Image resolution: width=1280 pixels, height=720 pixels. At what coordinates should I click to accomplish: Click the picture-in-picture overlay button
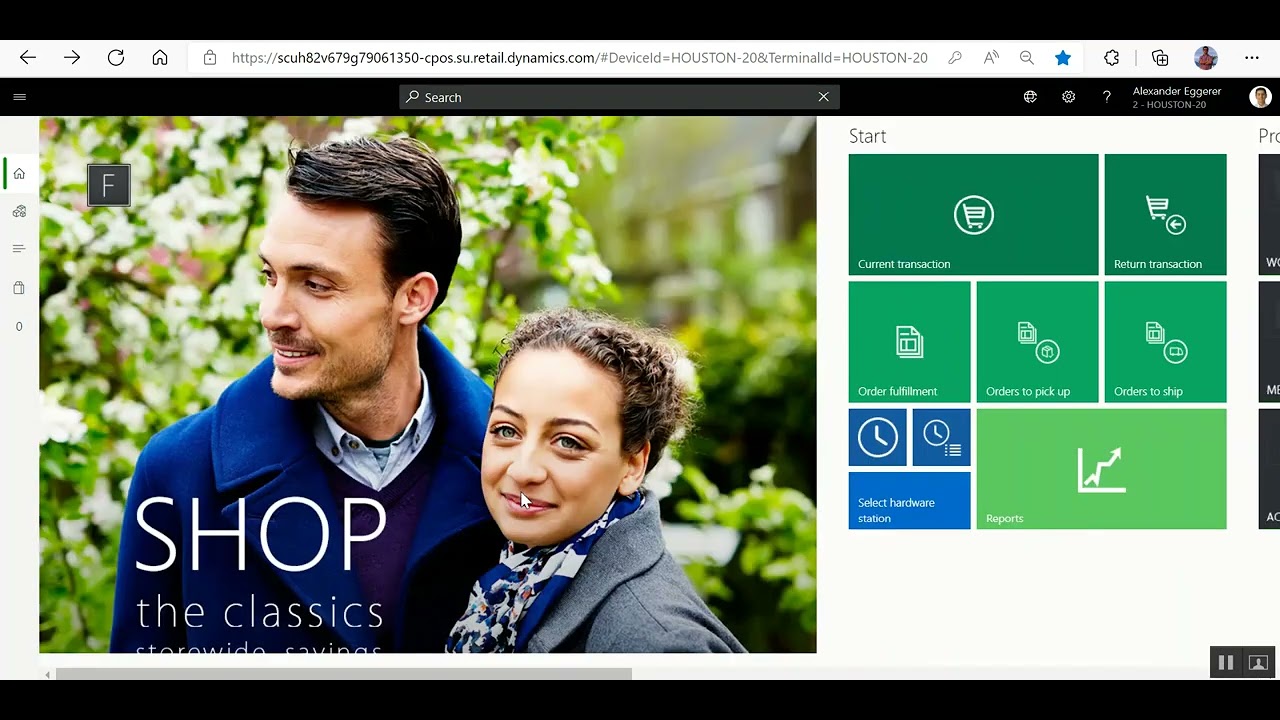(x=1258, y=662)
